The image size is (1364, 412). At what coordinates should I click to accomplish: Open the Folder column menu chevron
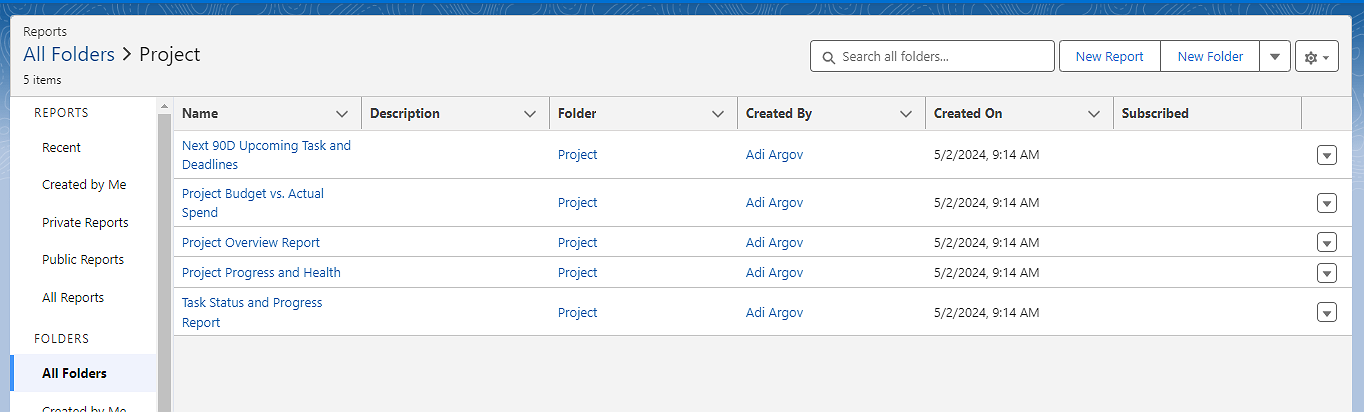[718, 114]
